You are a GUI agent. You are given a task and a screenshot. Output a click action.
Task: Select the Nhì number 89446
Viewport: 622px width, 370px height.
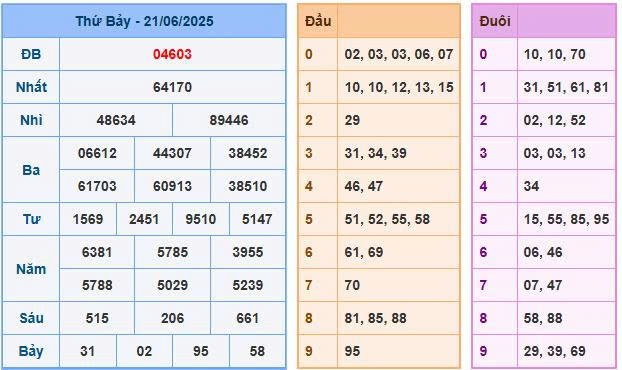[x=229, y=120]
